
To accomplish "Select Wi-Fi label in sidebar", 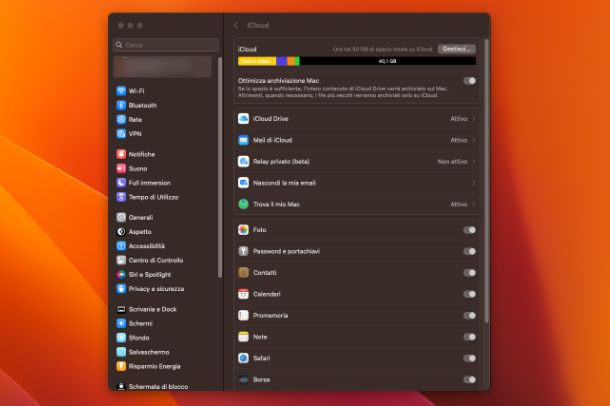I will point(136,91).
